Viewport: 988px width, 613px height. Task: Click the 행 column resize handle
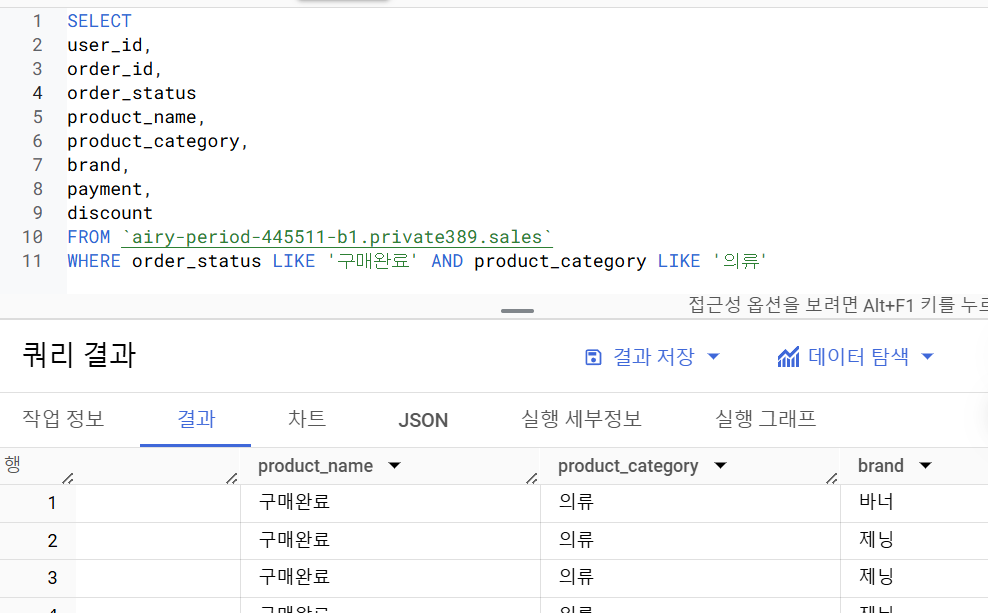tap(67, 478)
